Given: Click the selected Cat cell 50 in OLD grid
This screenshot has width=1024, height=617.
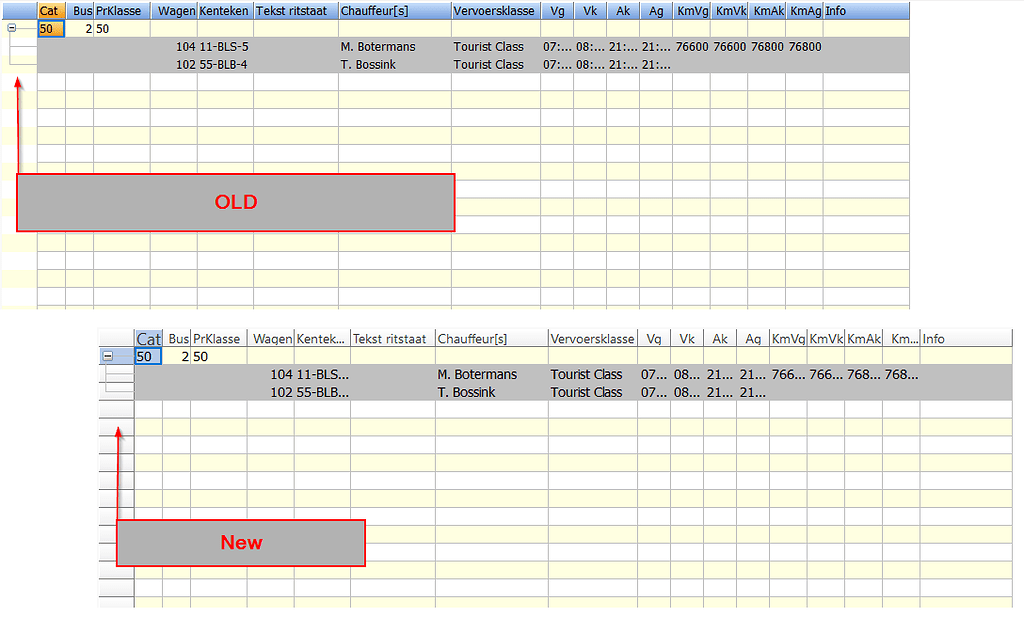Looking at the screenshot, I should point(51,29).
